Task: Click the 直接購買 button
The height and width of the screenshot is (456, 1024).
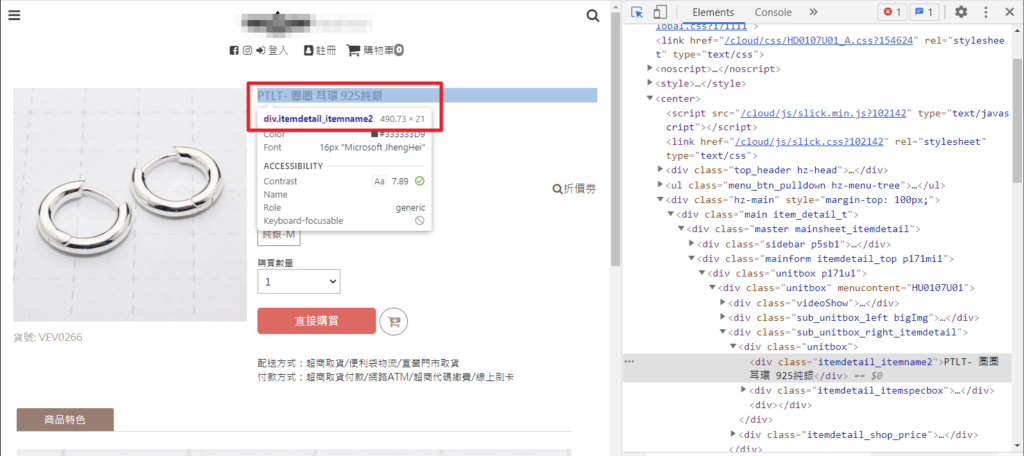Action: pyautogui.click(x=317, y=321)
